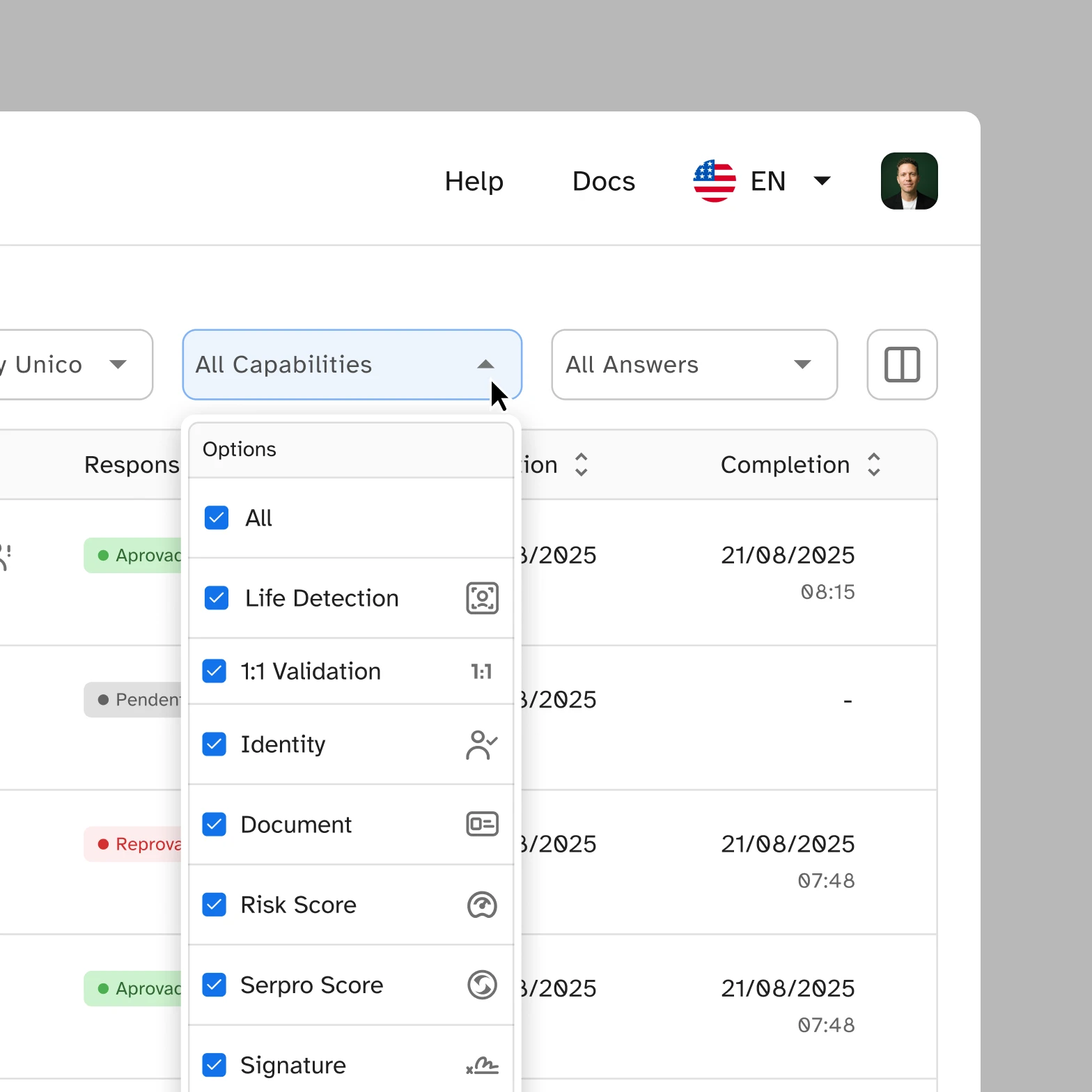Uncheck the Document checkbox

(214, 825)
